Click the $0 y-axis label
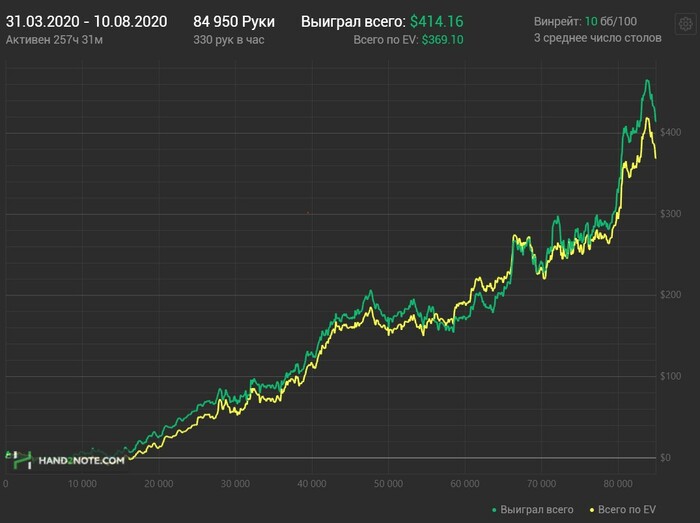This screenshot has width=700, height=523. (x=665, y=457)
